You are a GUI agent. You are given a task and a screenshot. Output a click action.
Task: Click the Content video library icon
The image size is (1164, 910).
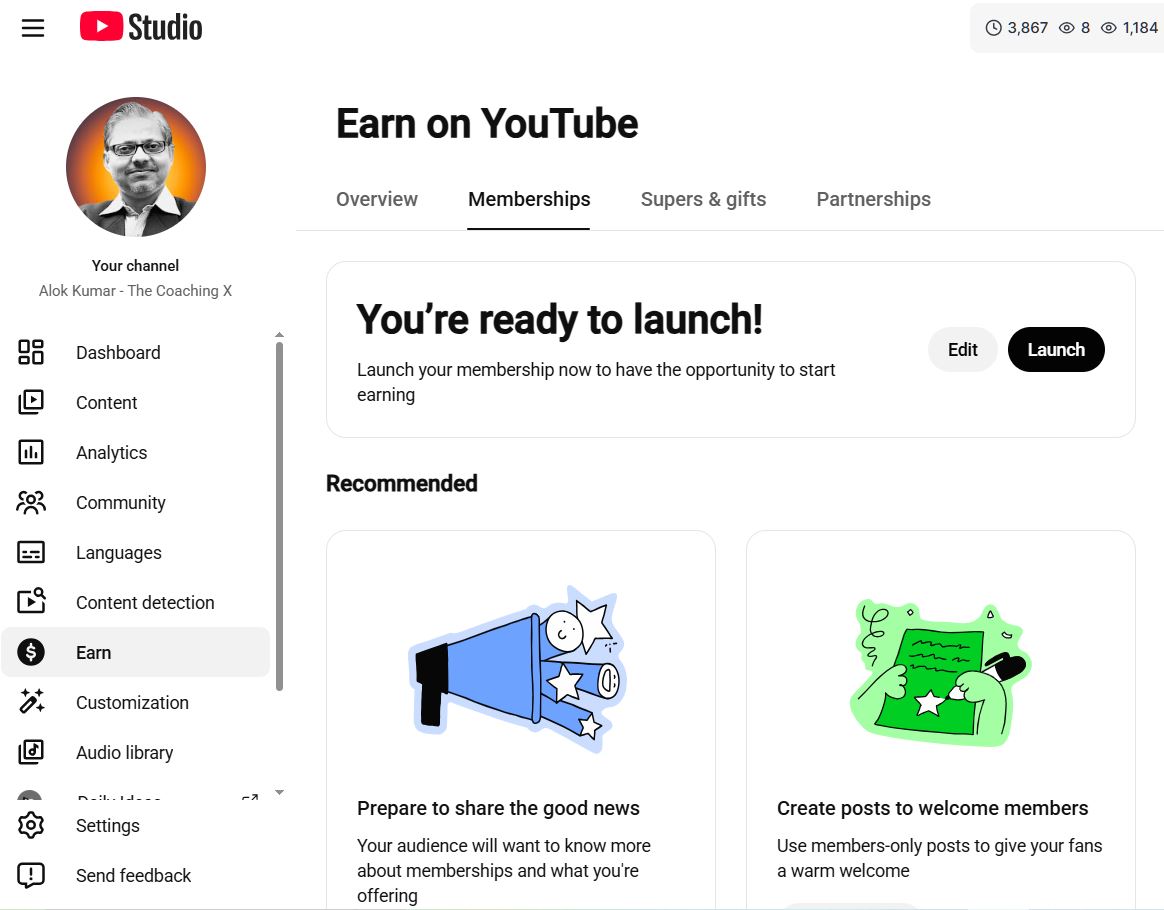coord(30,402)
